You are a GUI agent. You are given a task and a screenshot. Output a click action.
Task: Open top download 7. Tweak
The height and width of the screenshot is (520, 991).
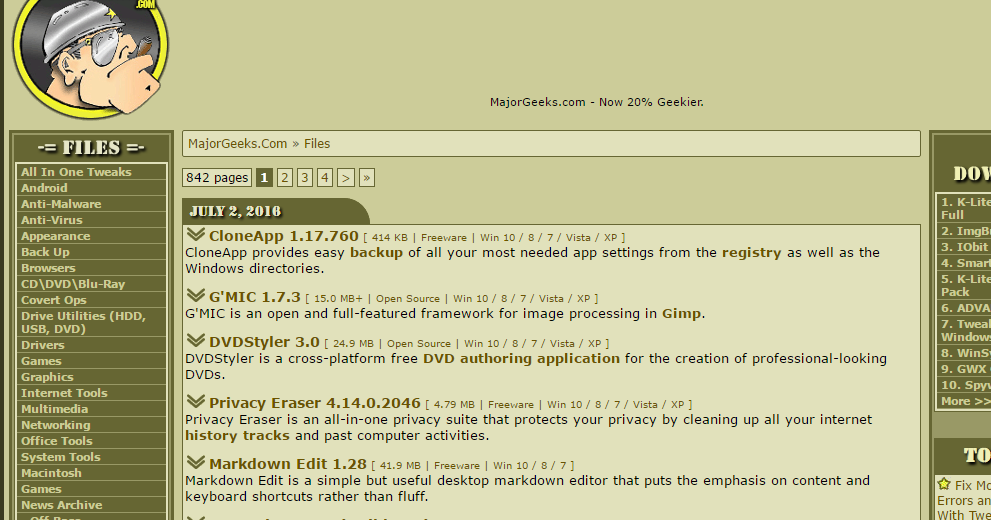click(x=964, y=330)
